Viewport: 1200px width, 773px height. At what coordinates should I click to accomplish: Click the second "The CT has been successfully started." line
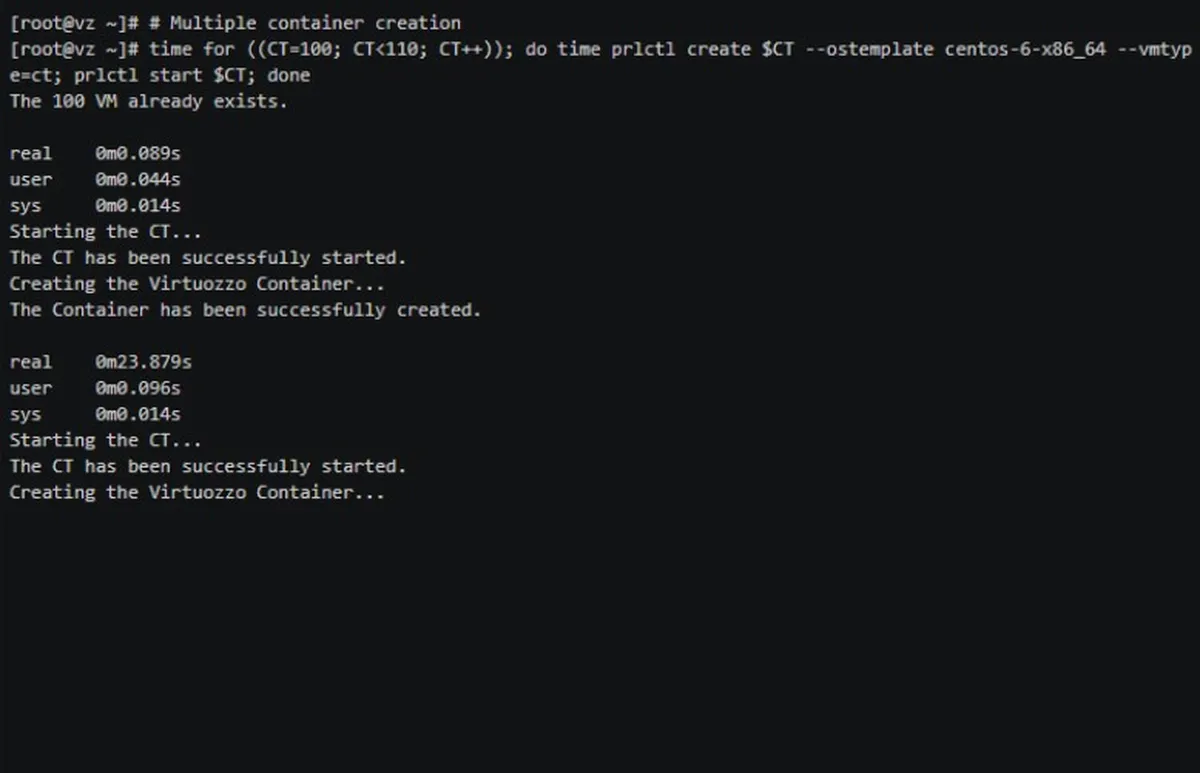(207, 465)
